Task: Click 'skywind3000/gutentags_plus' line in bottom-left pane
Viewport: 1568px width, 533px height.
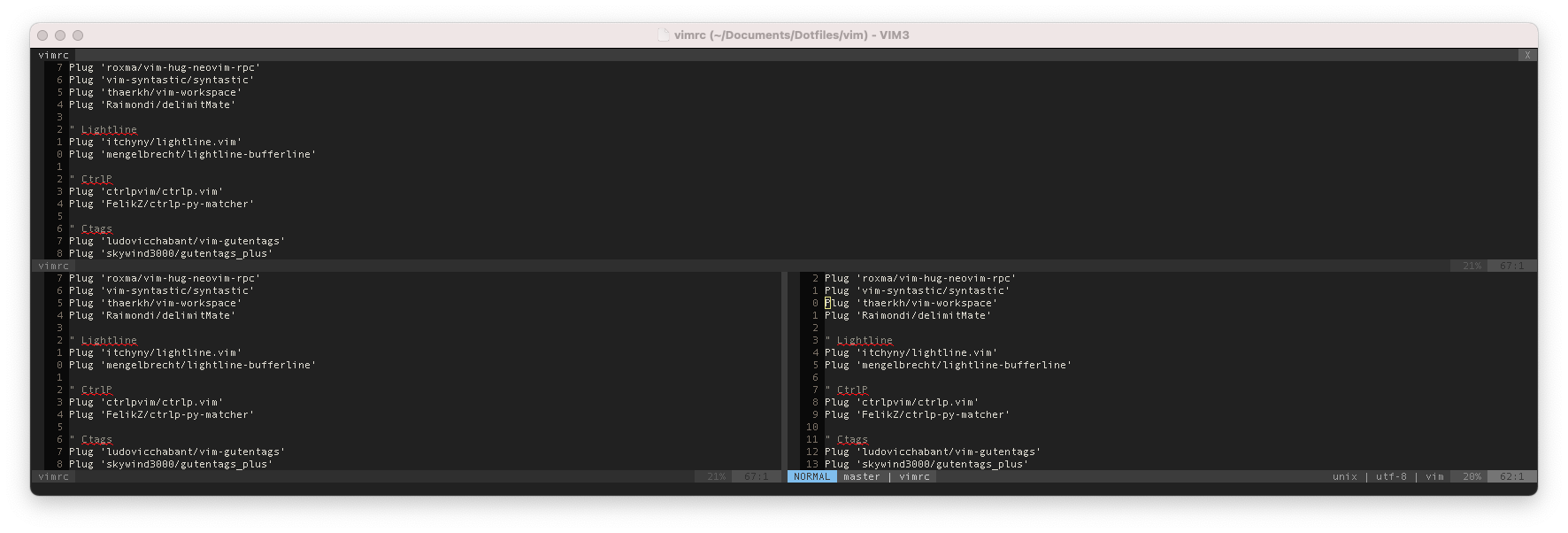Action: click(170, 464)
